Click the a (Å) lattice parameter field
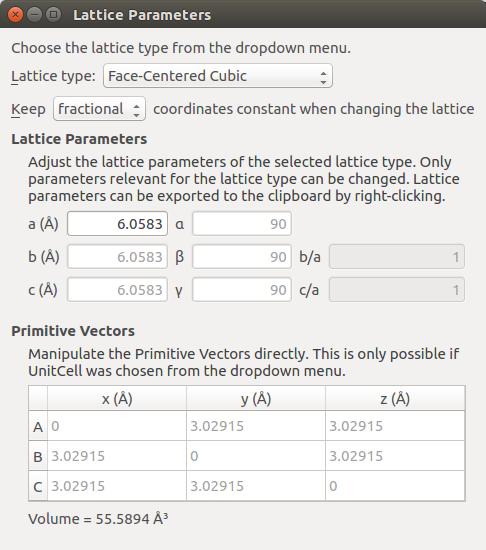 click(x=117, y=224)
